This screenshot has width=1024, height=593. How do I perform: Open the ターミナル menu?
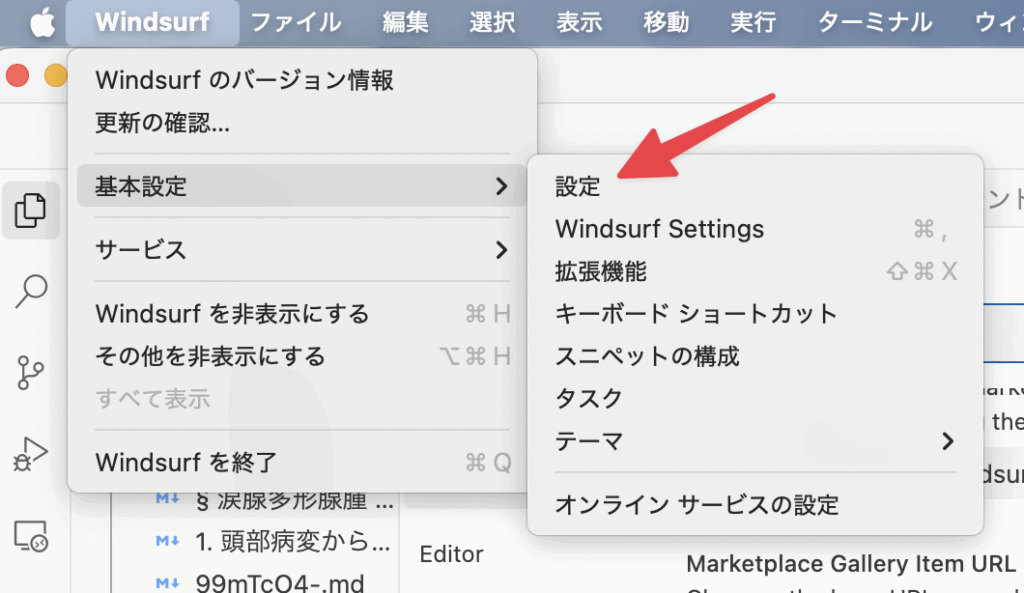tap(875, 23)
